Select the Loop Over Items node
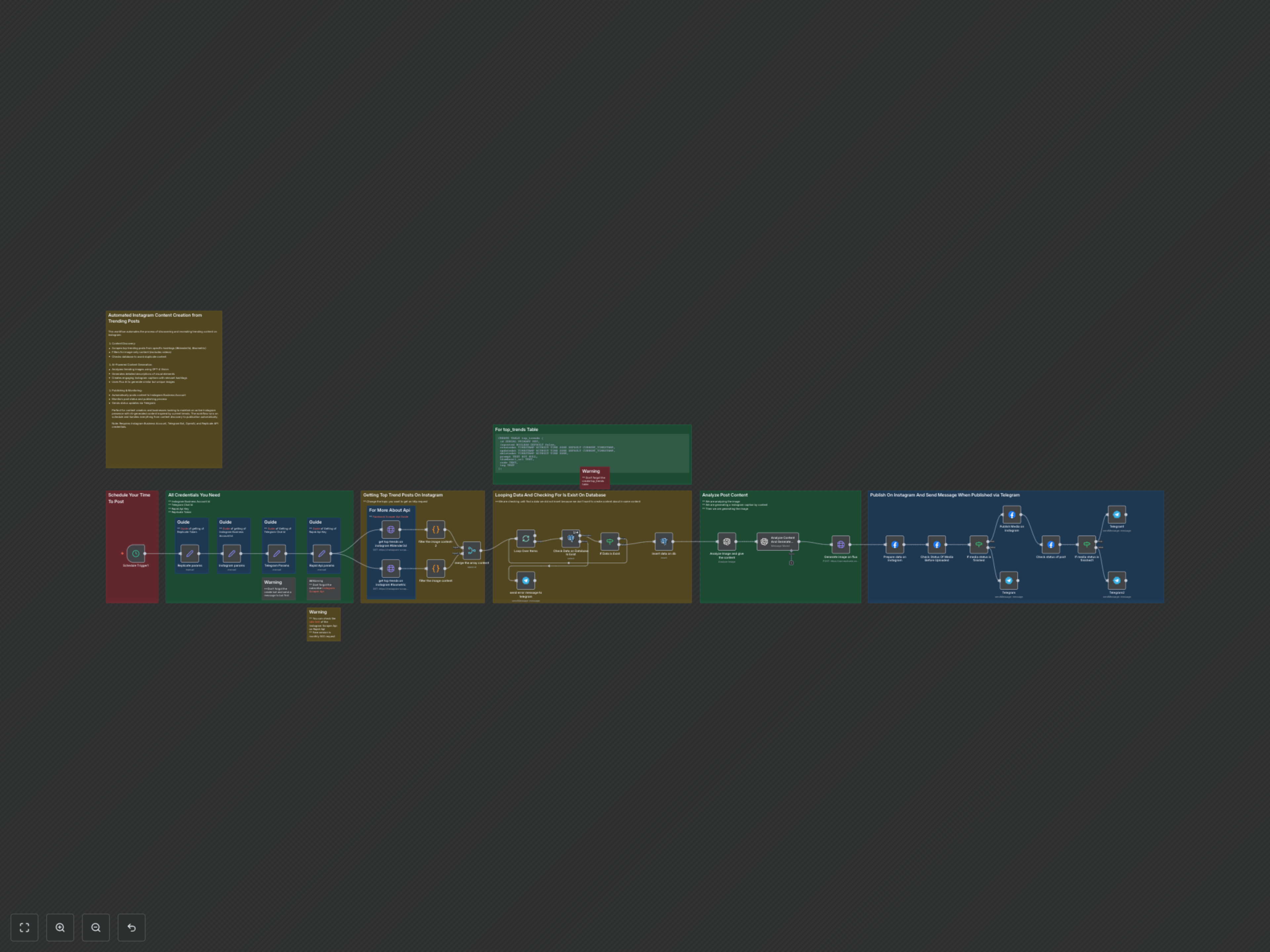1270x952 pixels. [525, 538]
